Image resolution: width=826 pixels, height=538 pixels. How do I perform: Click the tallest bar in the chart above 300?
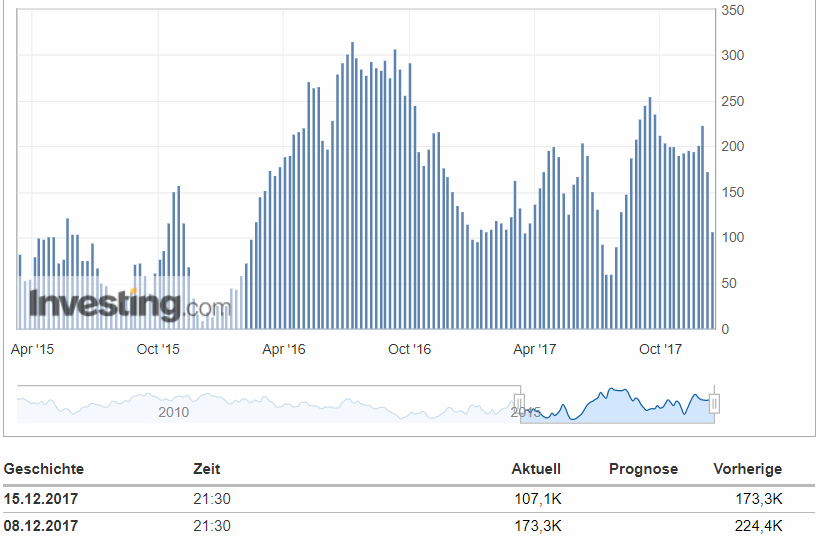pos(352,185)
